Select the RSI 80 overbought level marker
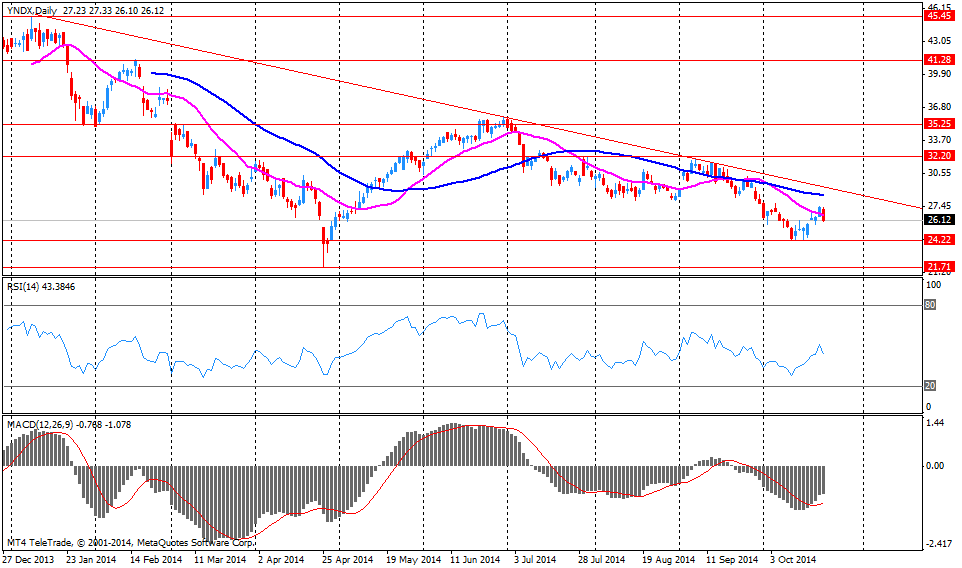This screenshot has width=962, height=568. point(929,305)
